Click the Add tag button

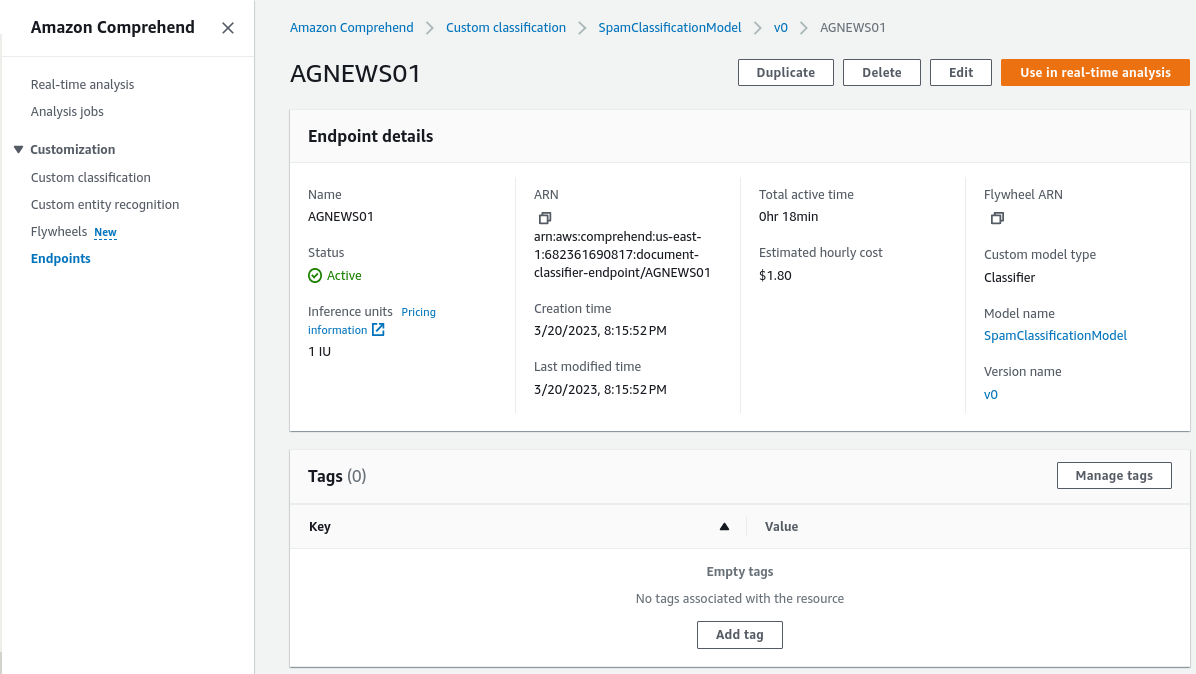(740, 635)
